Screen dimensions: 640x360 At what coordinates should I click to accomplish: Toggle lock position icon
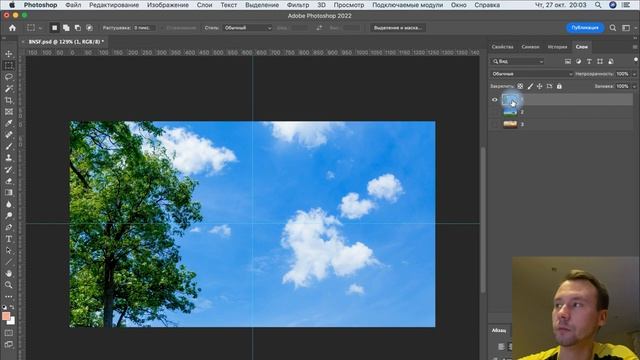[540, 86]
